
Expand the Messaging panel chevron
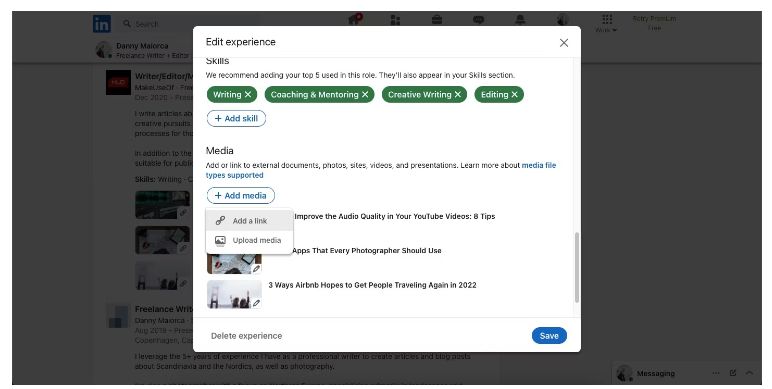click(749, 373)
